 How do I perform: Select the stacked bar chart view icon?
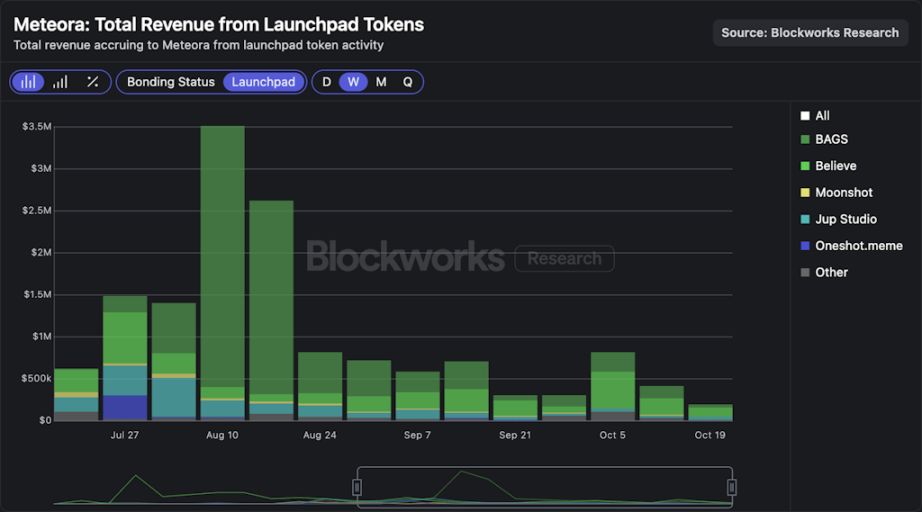[28, 82]
